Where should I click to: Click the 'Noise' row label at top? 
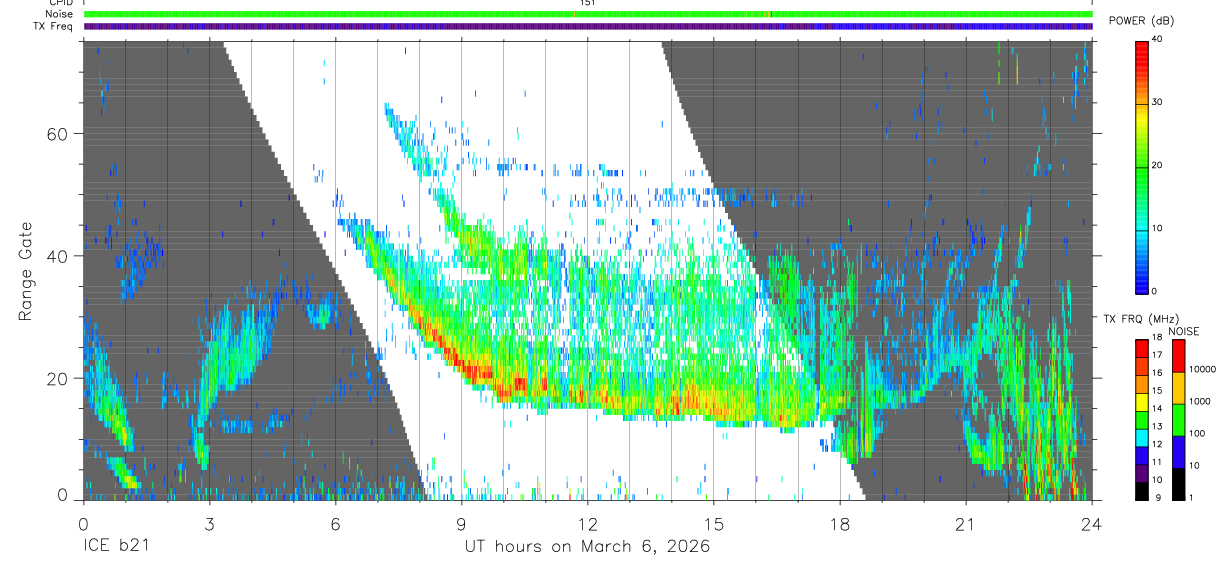click(61, 14)
